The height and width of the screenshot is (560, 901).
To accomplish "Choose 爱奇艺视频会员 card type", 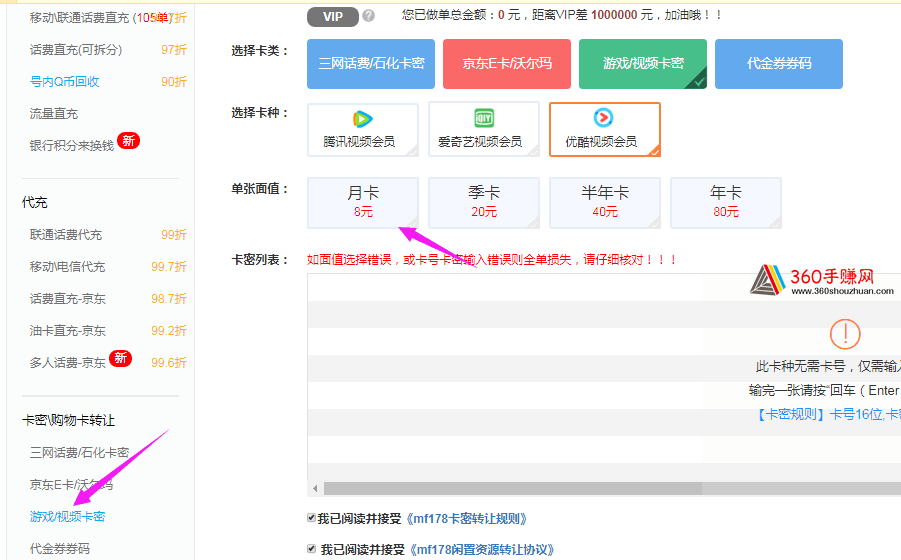I will click(x=484, y=129).
